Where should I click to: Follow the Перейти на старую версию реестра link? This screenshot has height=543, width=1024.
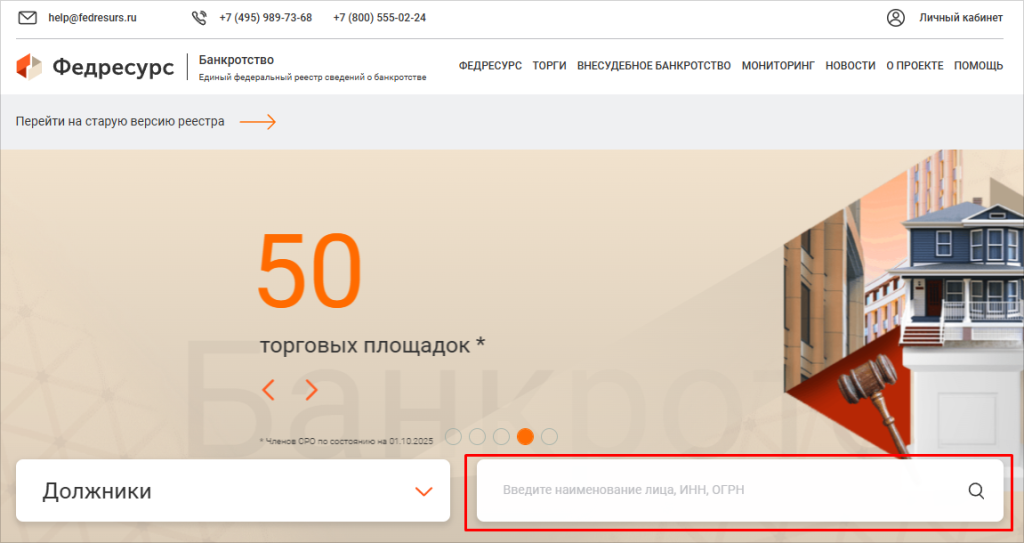tap(120, 122)
